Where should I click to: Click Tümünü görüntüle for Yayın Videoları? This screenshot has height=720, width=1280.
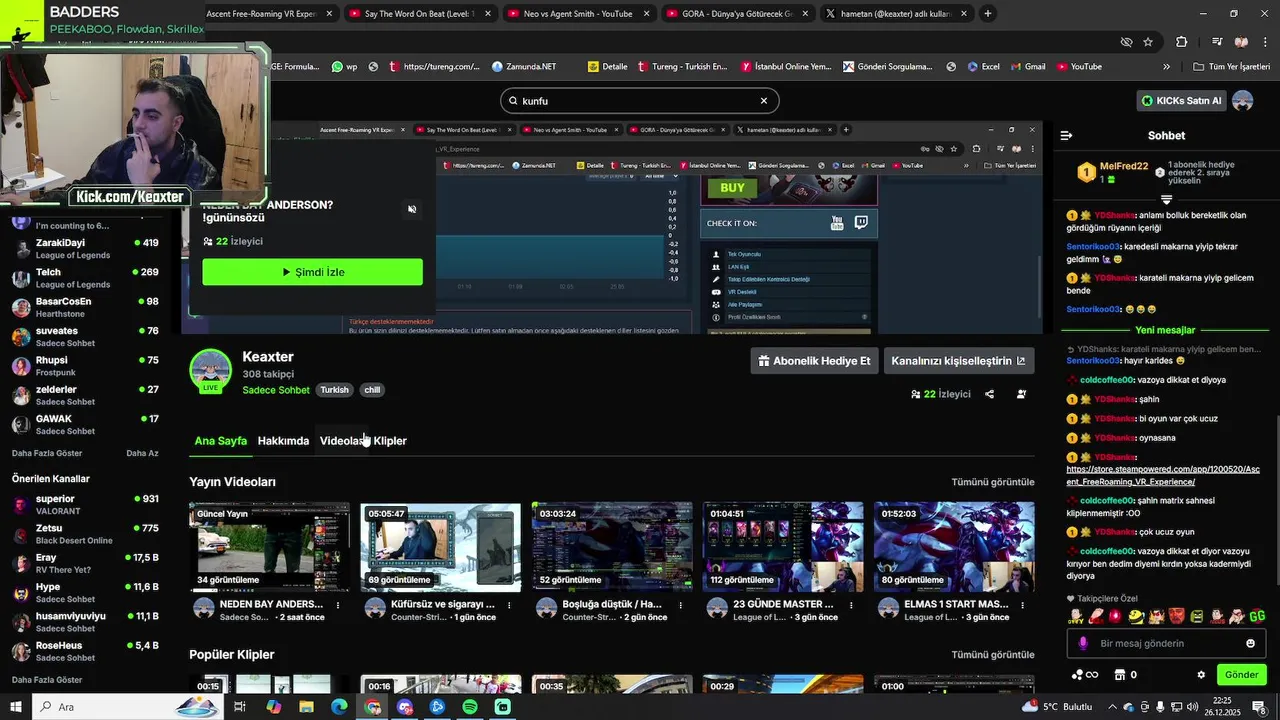click(993, 482)
